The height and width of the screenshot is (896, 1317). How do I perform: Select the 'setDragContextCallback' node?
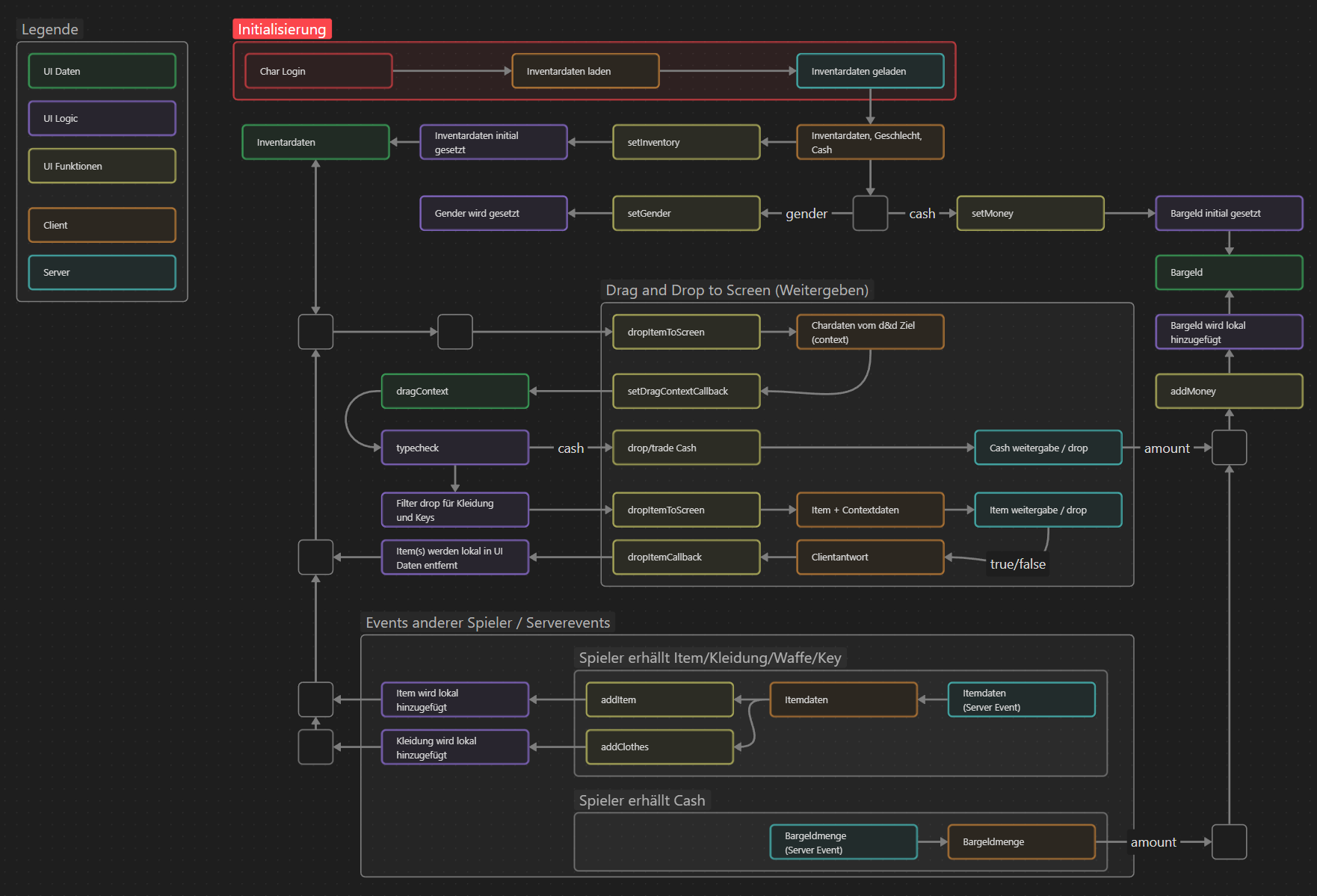pyautogui.click(x=686, y=391)
